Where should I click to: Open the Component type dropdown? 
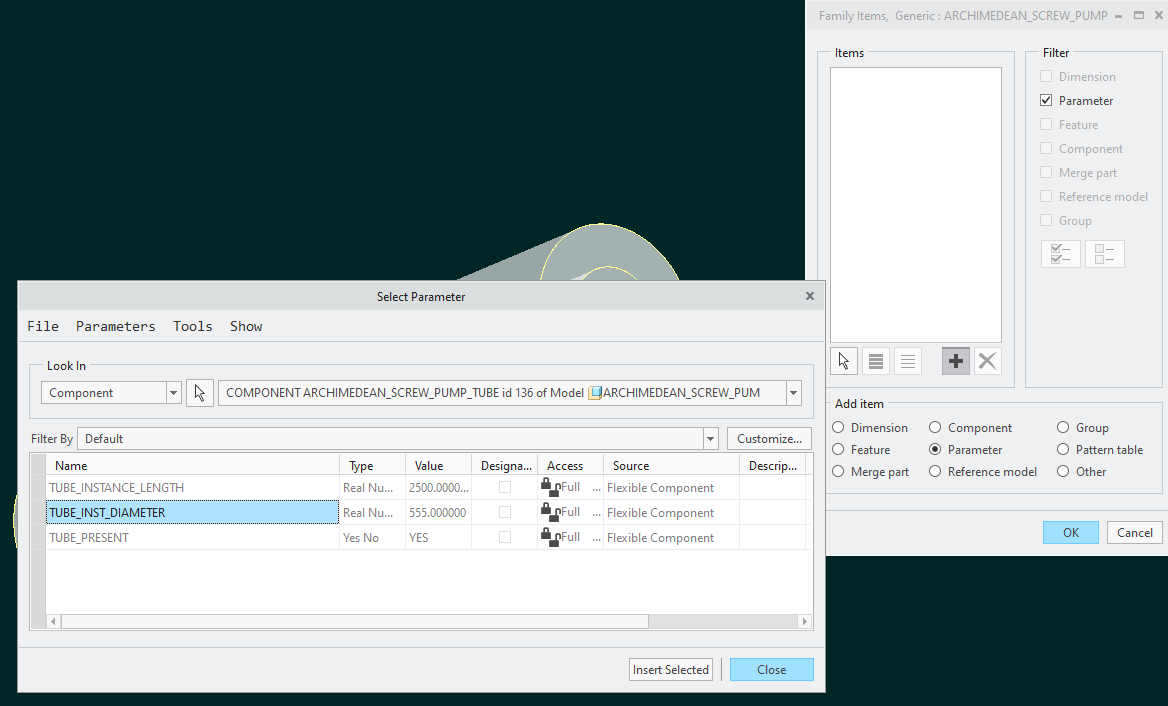coord(173,393)
